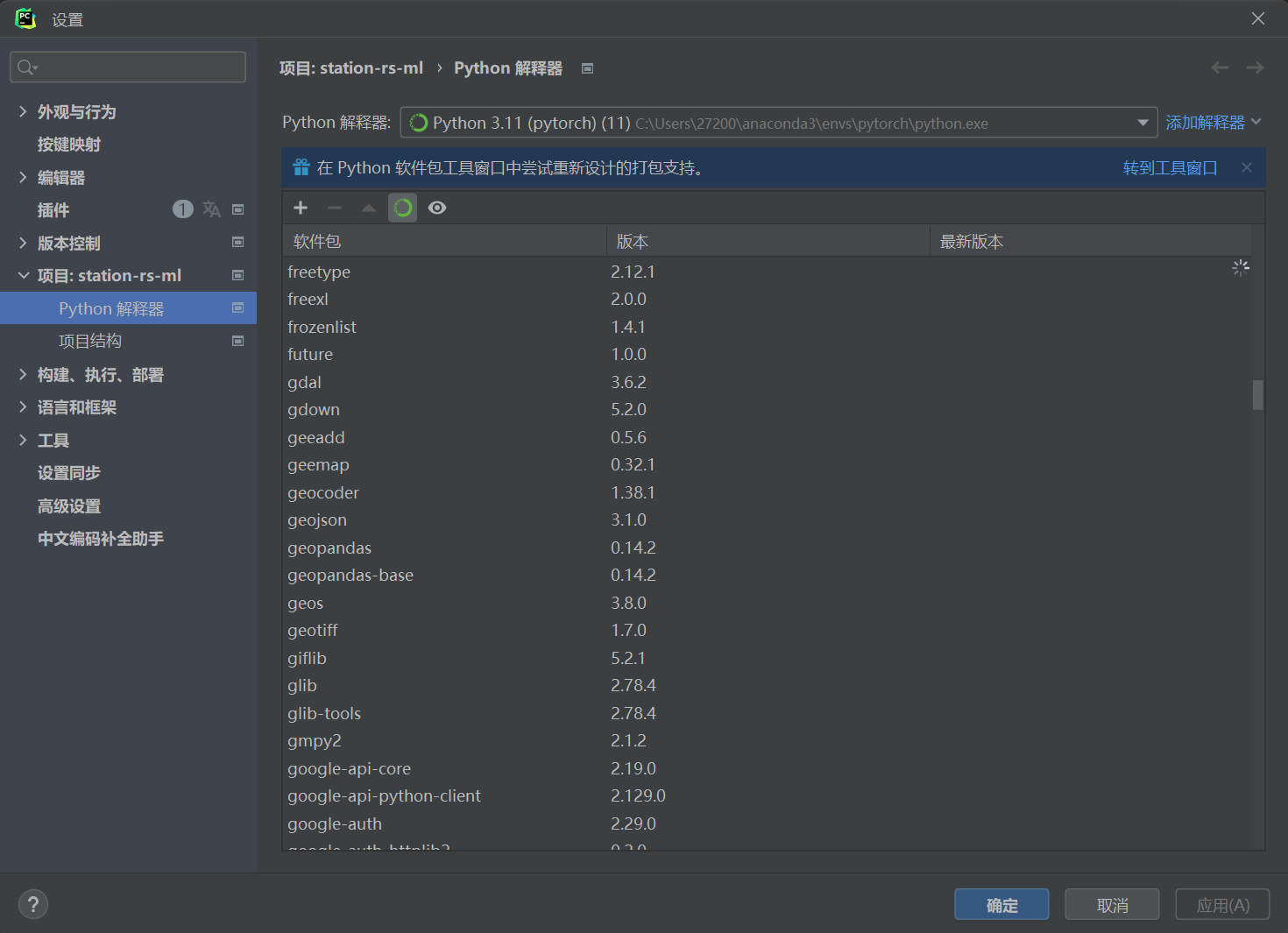Click the add package plus icon
1288x933 pixels.
point(301,208)
